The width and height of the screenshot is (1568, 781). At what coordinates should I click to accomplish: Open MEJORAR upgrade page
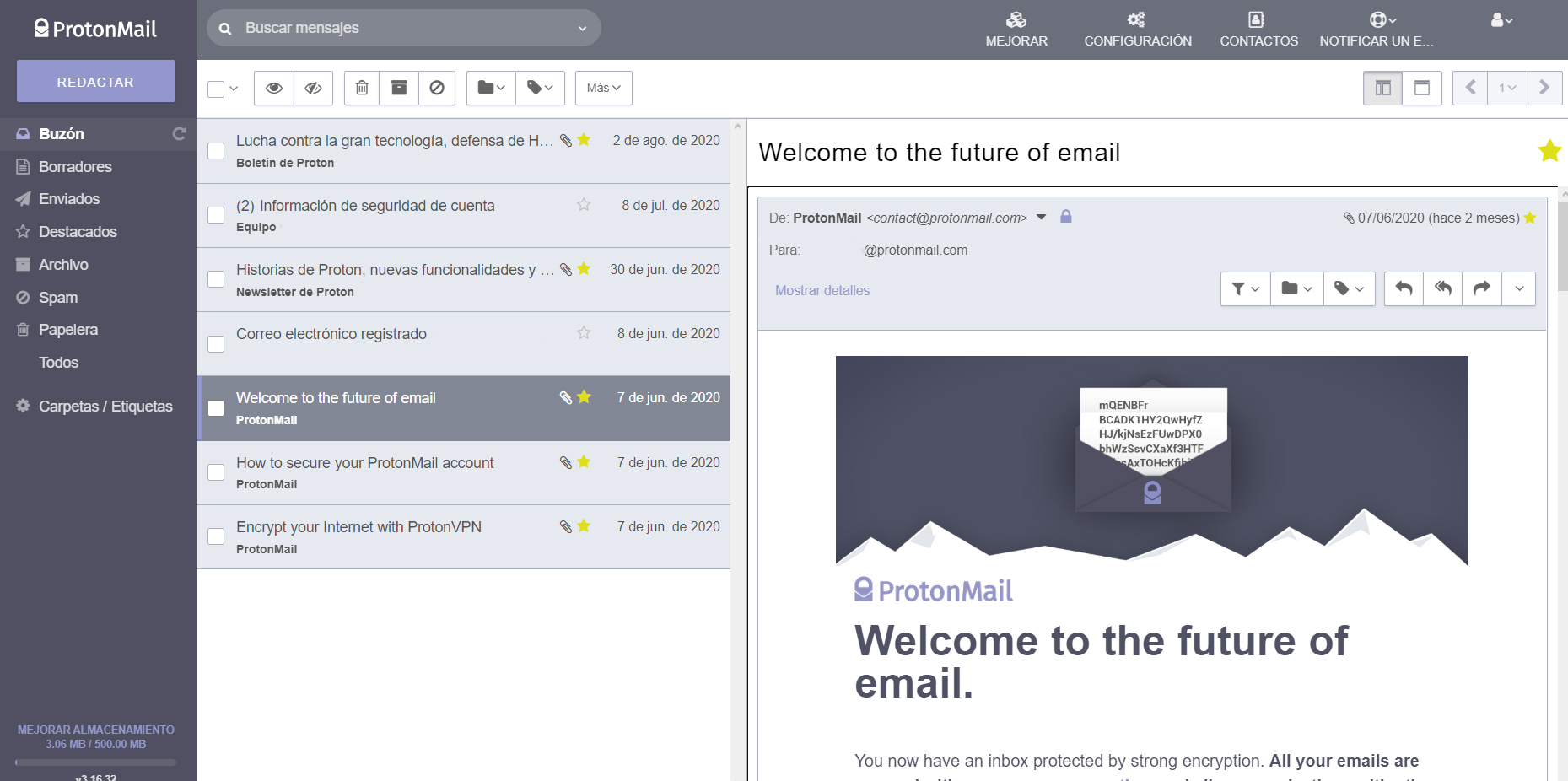[1016, 30]
